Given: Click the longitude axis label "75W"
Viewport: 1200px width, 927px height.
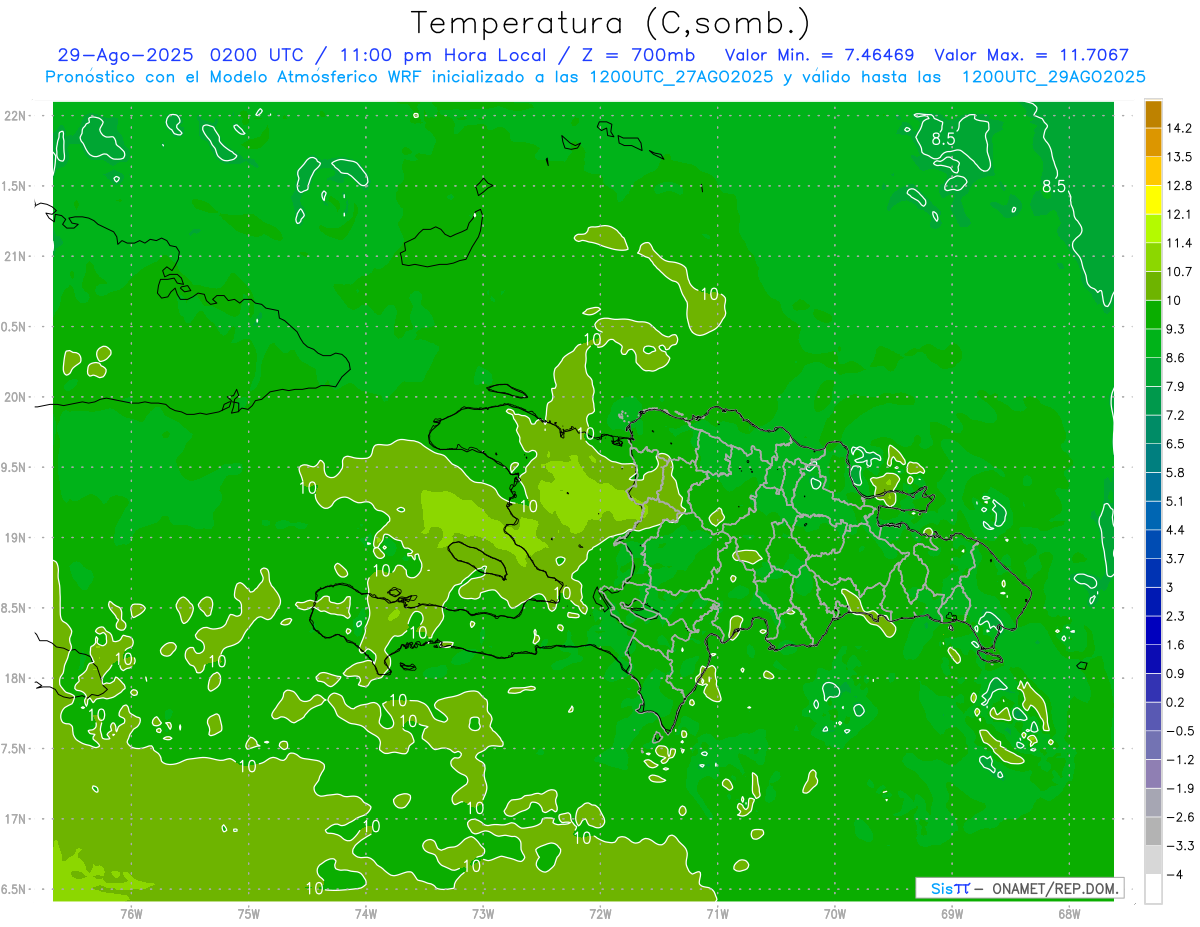Looking at the screenshot, I should pos(249,914).
